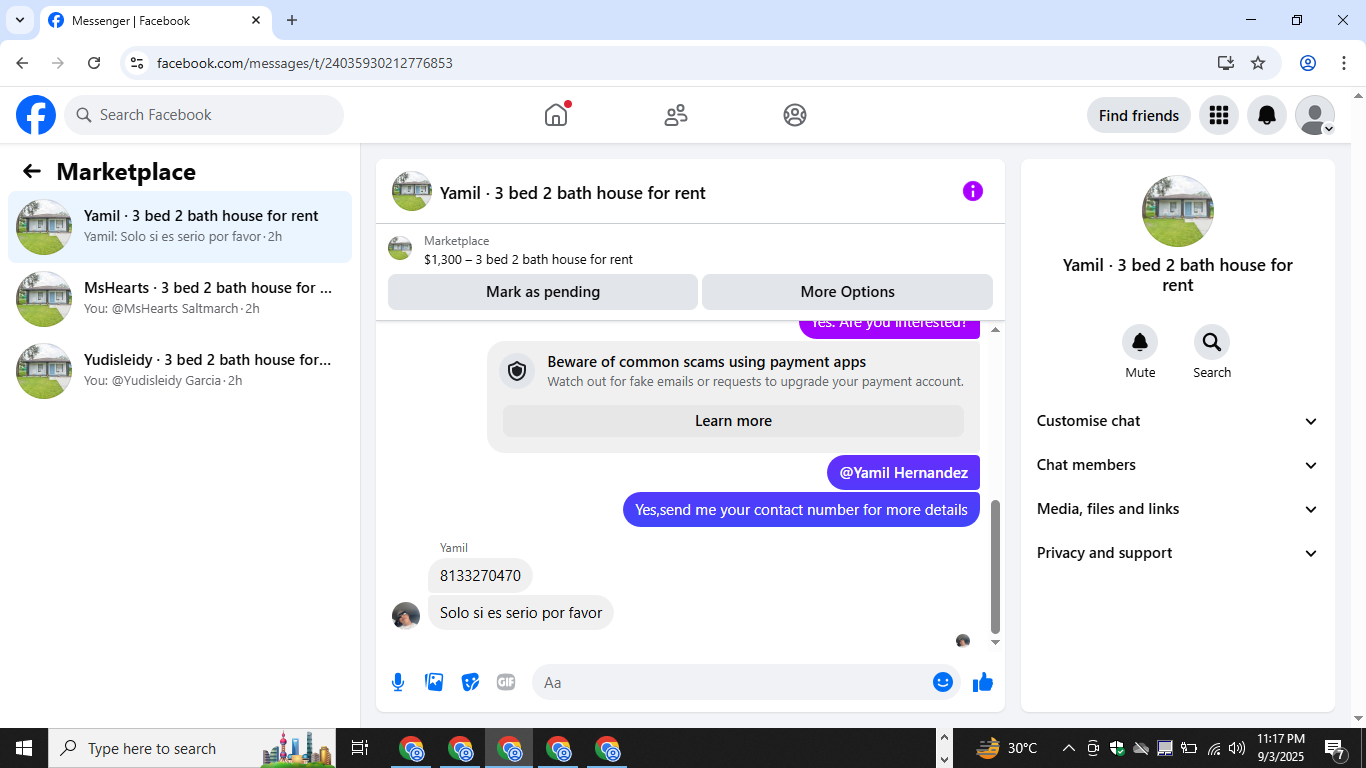Click Yamil's avatar beside his message
The image size is (1366, 768).
pos(406,616)
